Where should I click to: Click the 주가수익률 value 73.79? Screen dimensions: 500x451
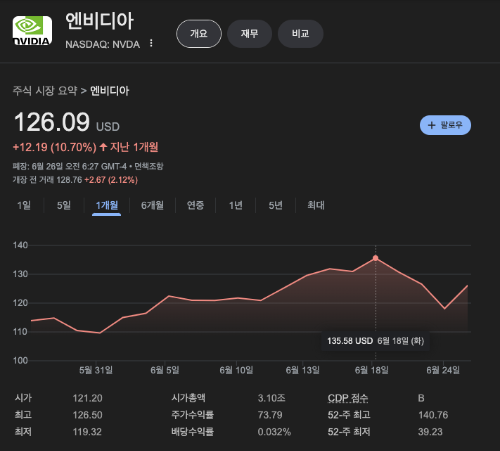click(270, 415)
